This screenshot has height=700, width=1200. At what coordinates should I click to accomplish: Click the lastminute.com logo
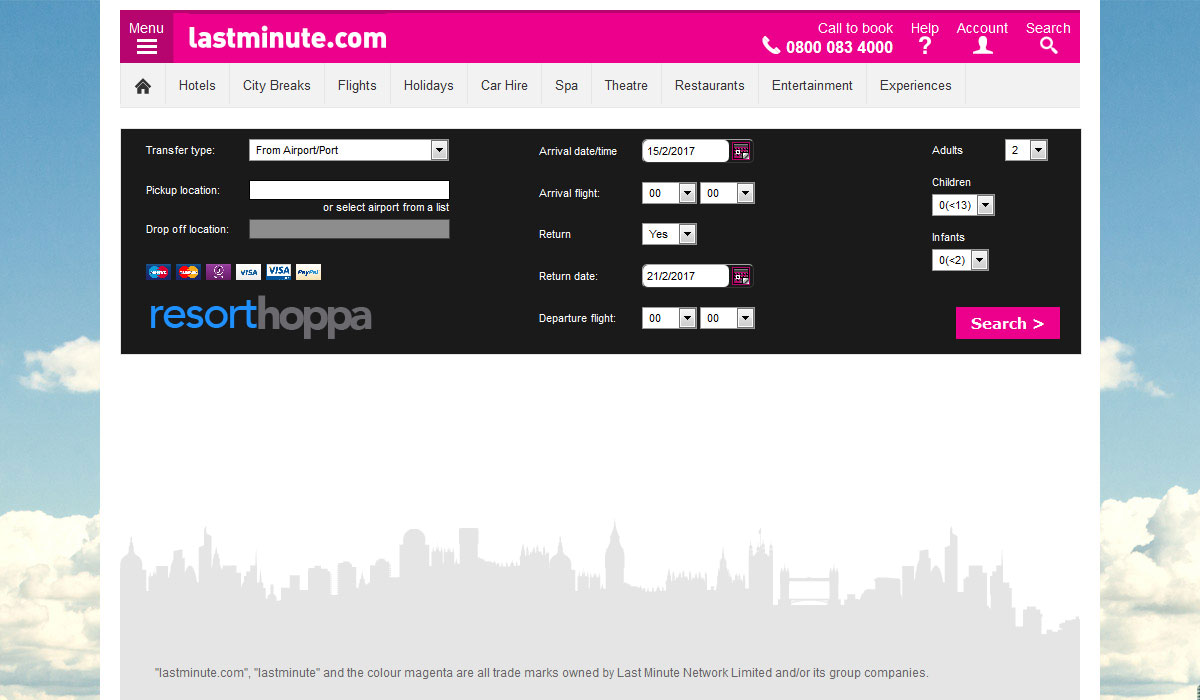pyautogui.click(x=287, y=39)
